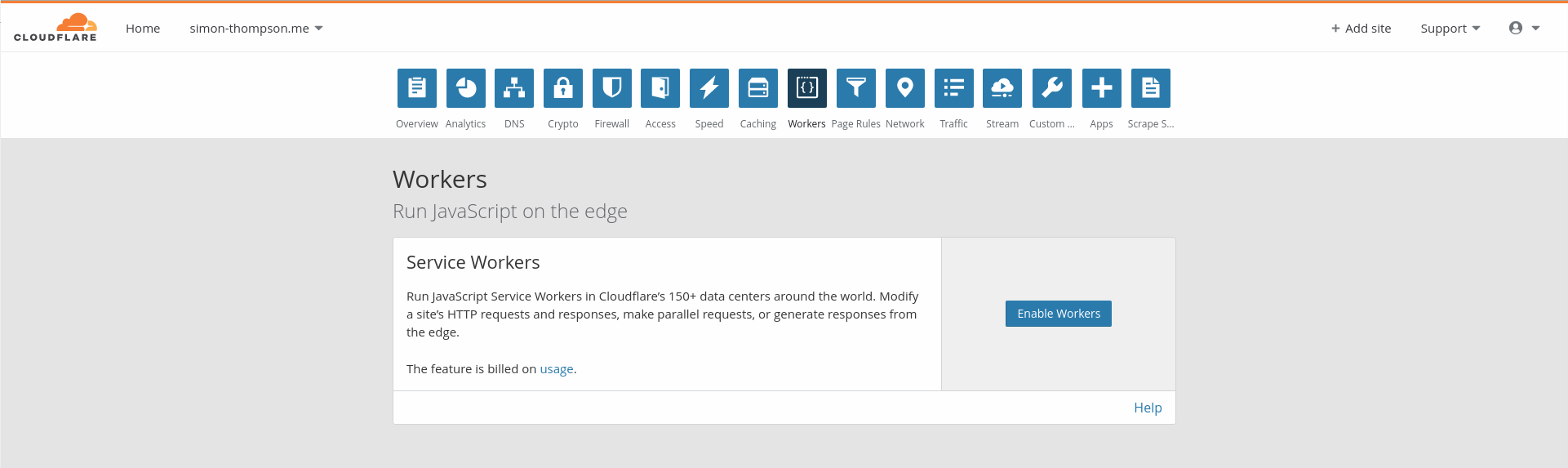
Task: Open the Apps plus icon
Action: point(1102,88)
